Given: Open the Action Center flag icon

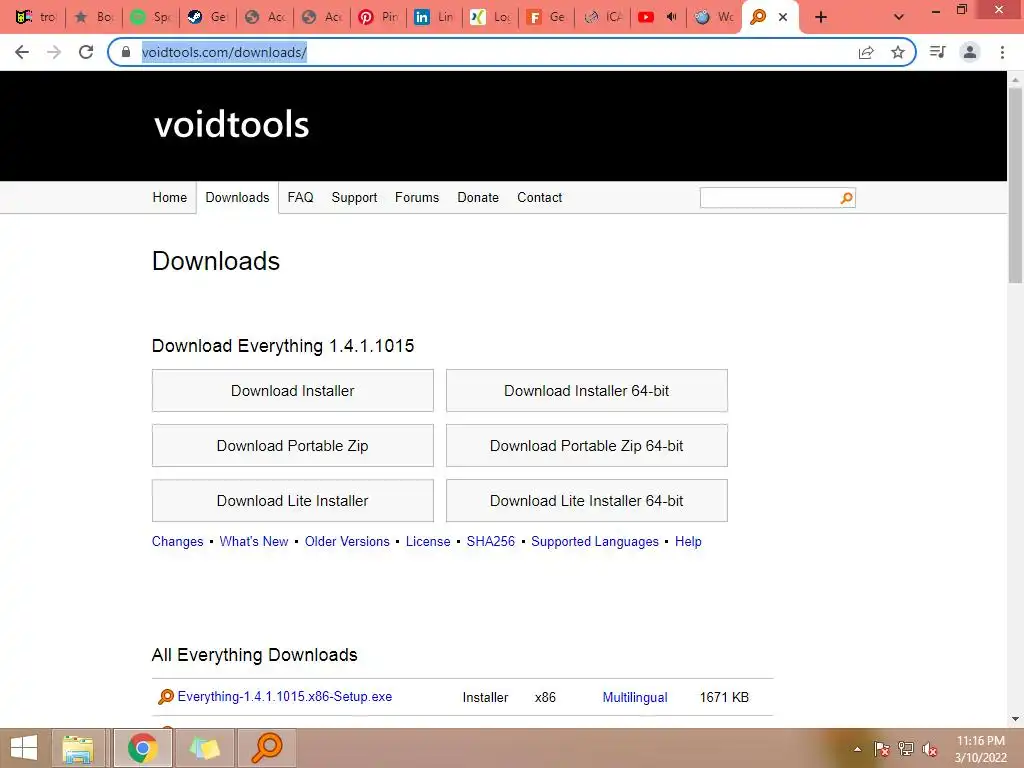Looking at the screenshot, I should [x=882, y=749].
